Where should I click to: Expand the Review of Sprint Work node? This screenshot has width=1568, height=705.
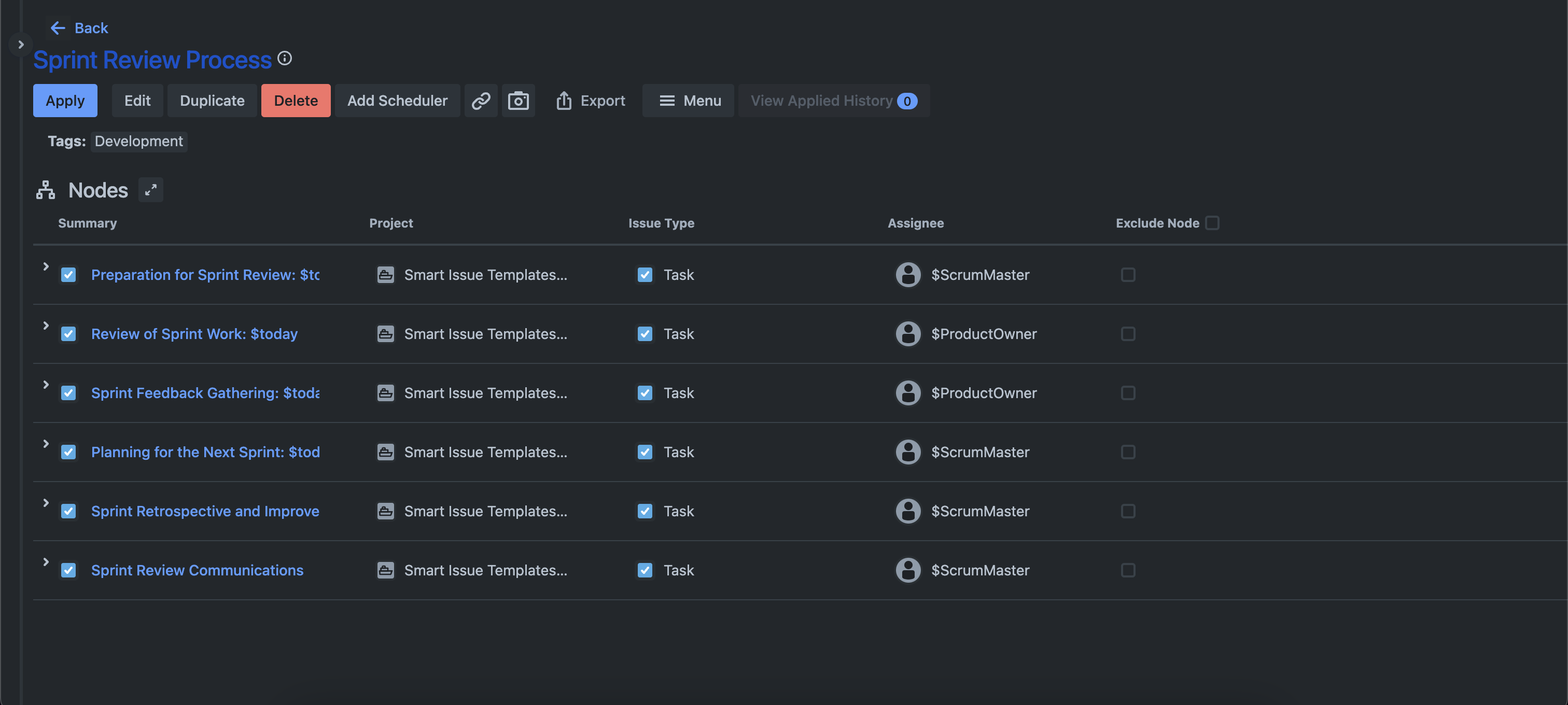tap(46, 326)
